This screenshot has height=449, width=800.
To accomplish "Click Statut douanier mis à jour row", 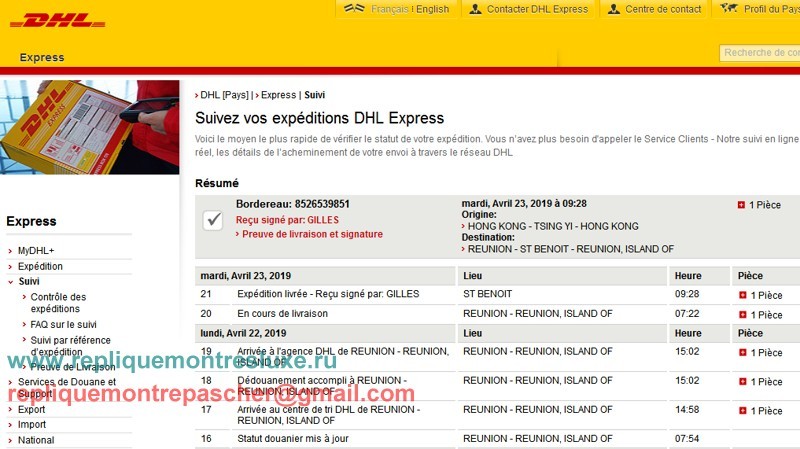I will point(293,438).
